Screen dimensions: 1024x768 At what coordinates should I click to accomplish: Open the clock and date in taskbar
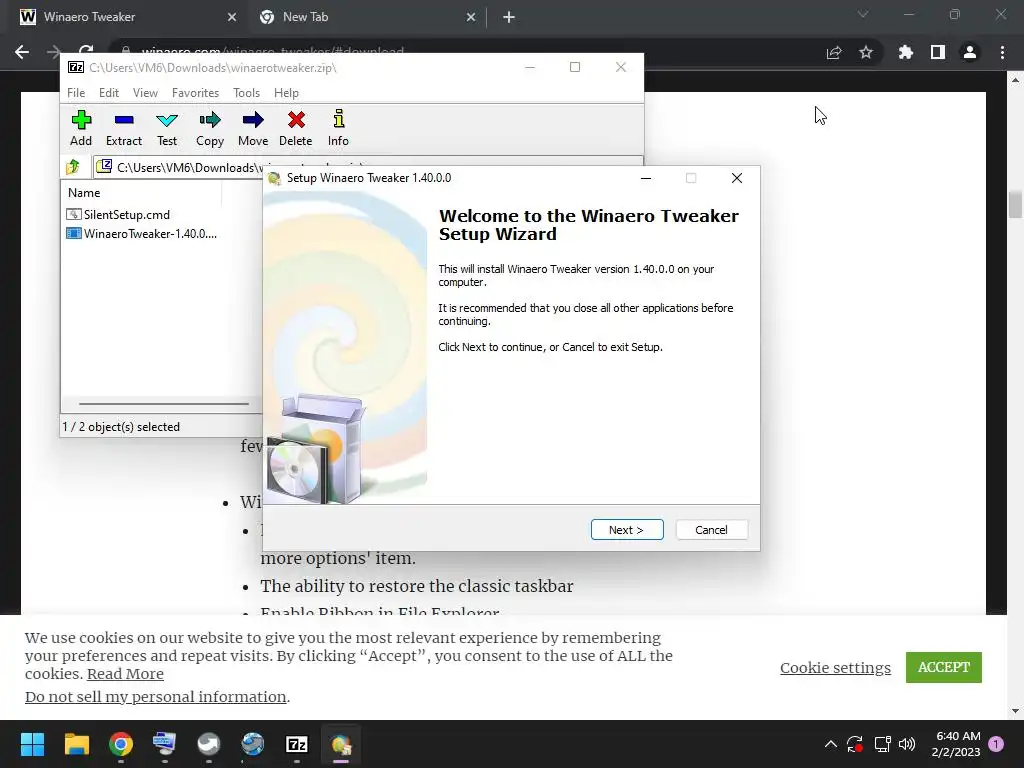(x=956, y=744)
